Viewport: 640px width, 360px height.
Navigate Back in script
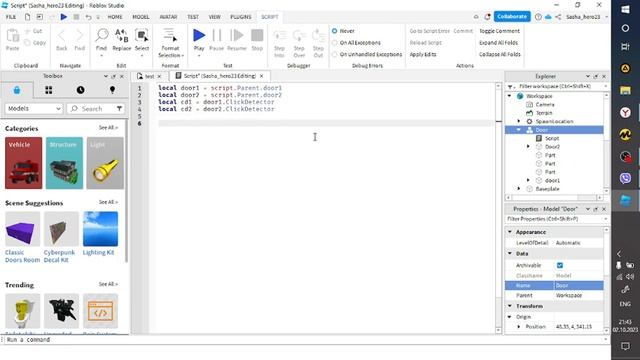[62, 40]
